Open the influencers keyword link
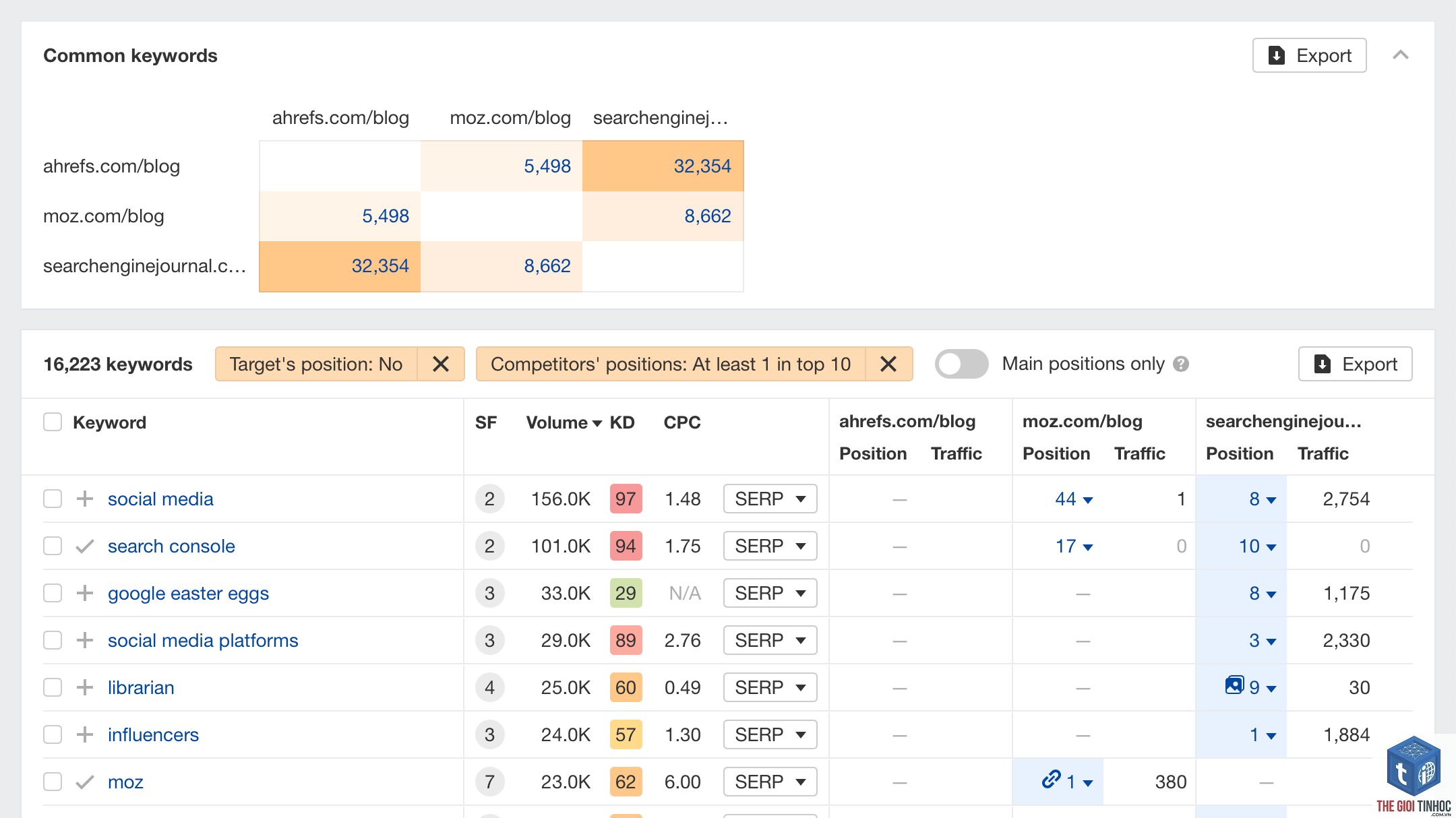This screenshot has width=1456, height=818. 153,734
